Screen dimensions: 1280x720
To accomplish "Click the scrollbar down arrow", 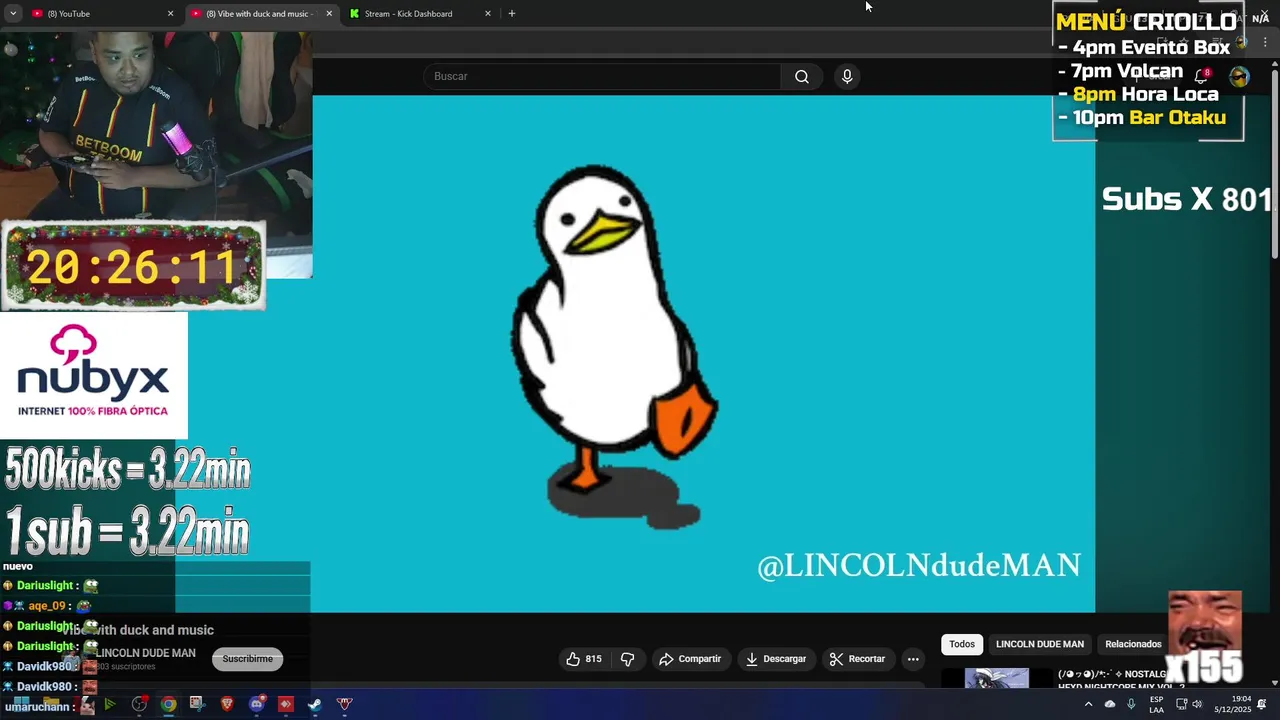I will coord(1274,682).
